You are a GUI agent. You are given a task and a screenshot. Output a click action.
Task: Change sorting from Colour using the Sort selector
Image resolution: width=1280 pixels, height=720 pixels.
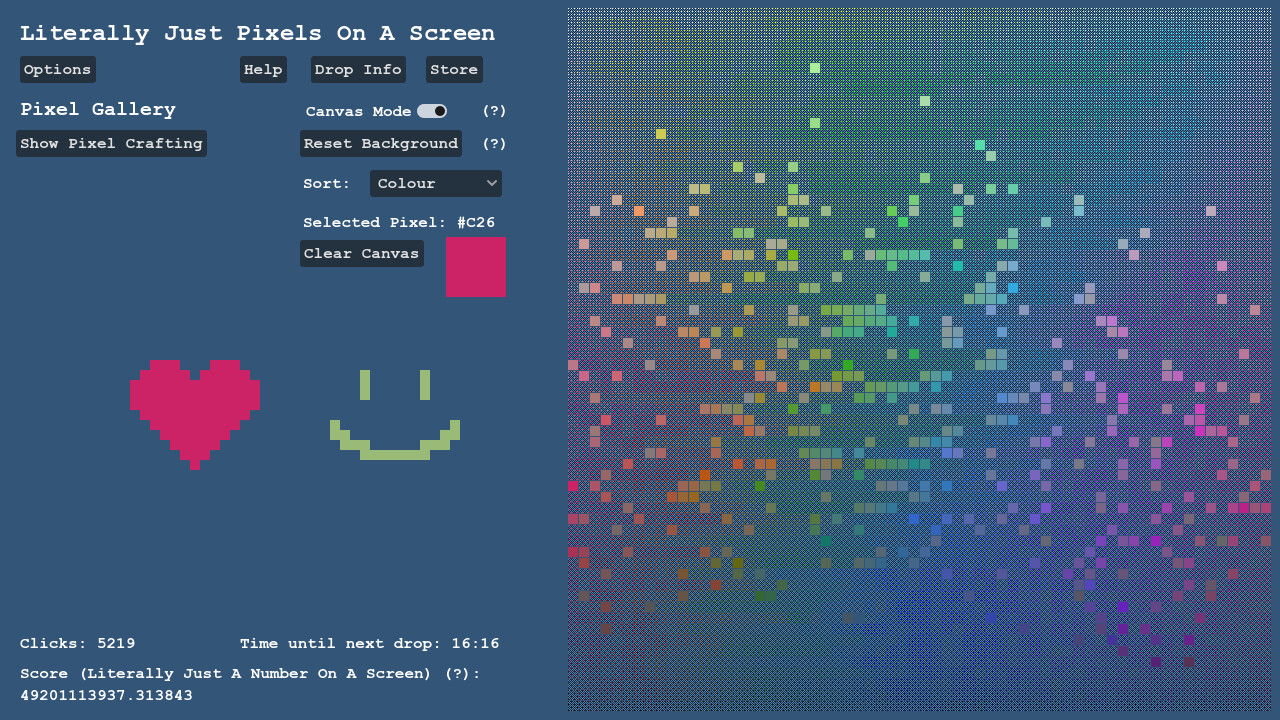coord(436,183)
